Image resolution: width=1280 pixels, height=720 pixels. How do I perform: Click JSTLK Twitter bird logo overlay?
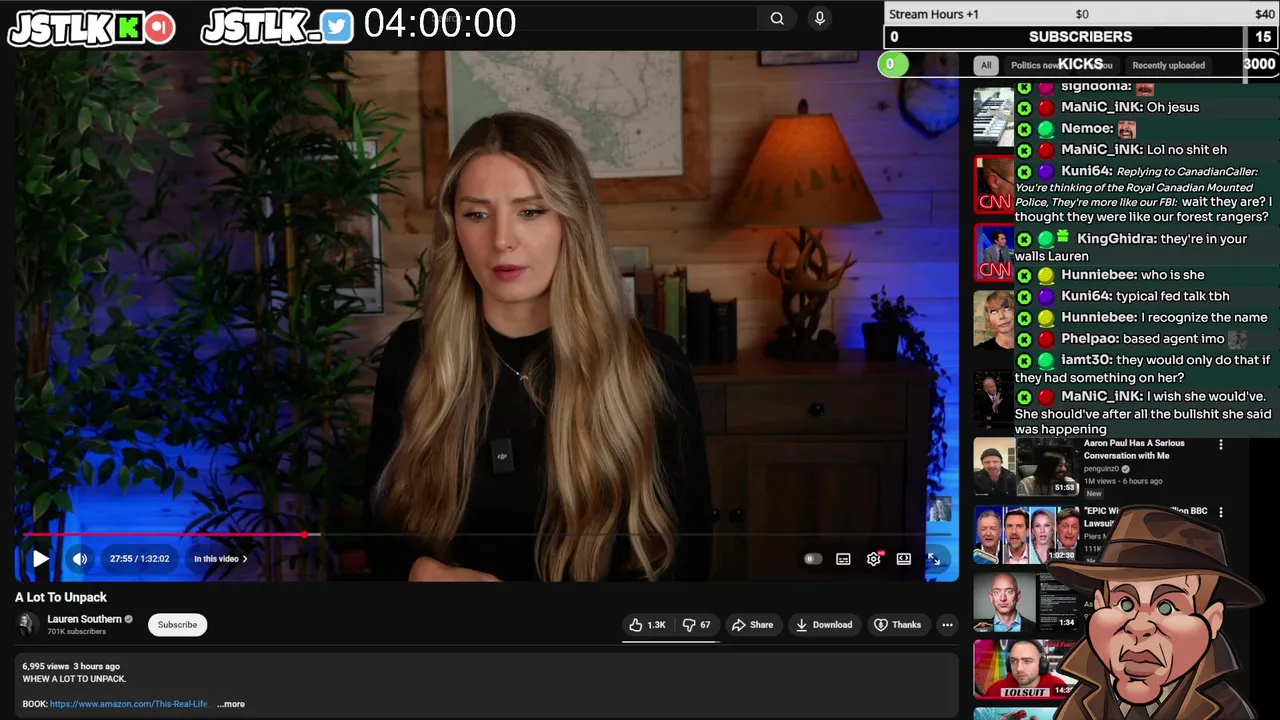tap(277, 28)
